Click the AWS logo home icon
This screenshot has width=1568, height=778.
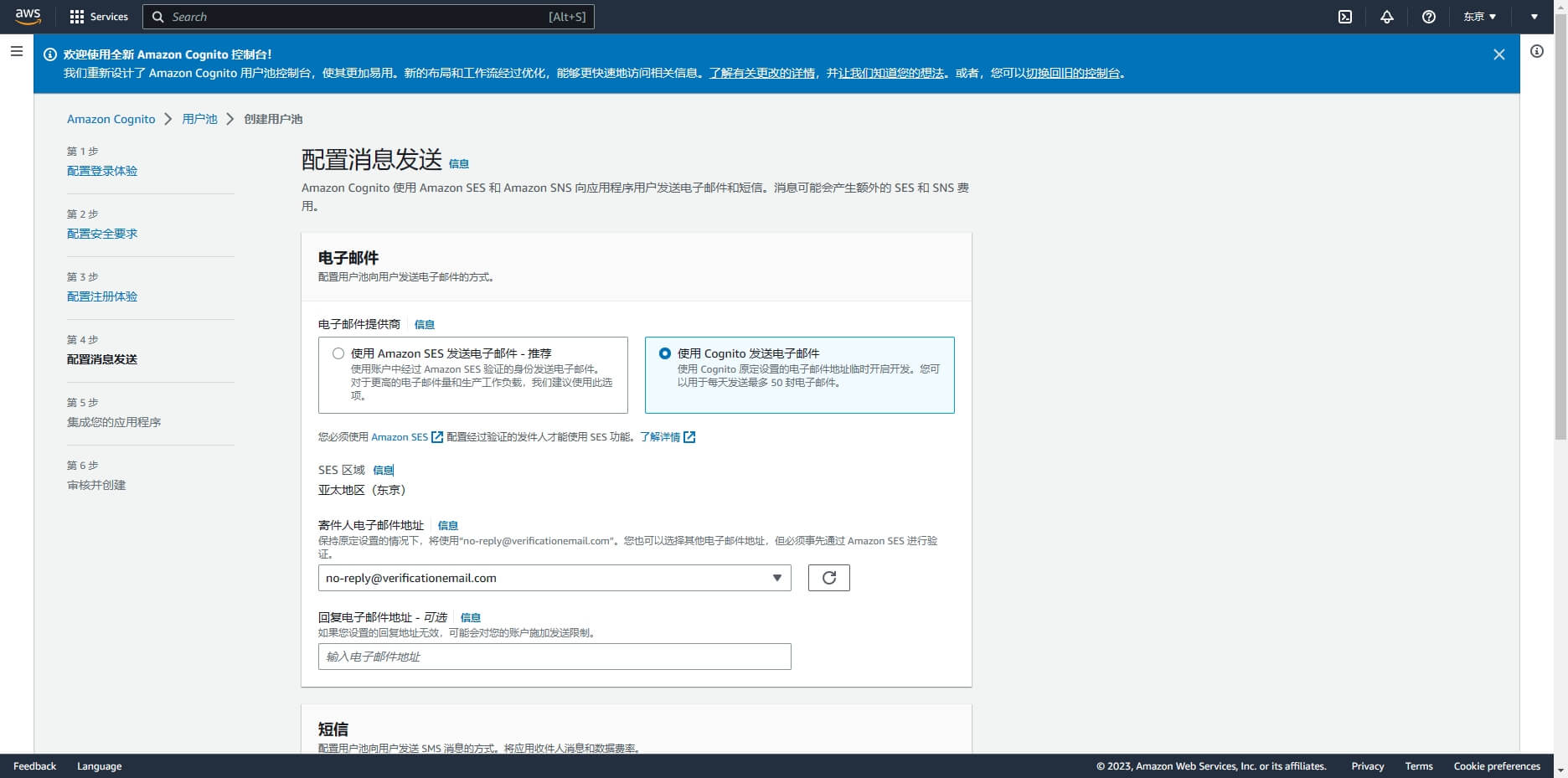click(28, 17)
